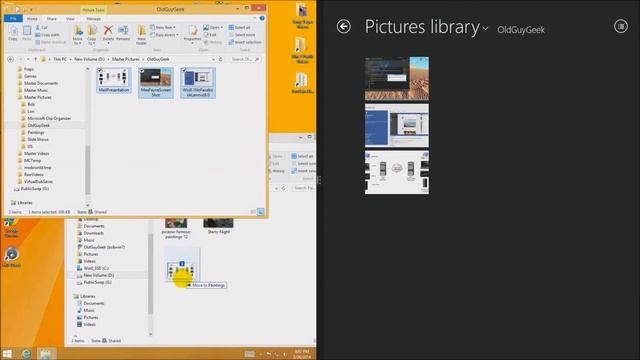
Task: Launch Internet Explorer from the taskbar
Action: coord(26,354)
